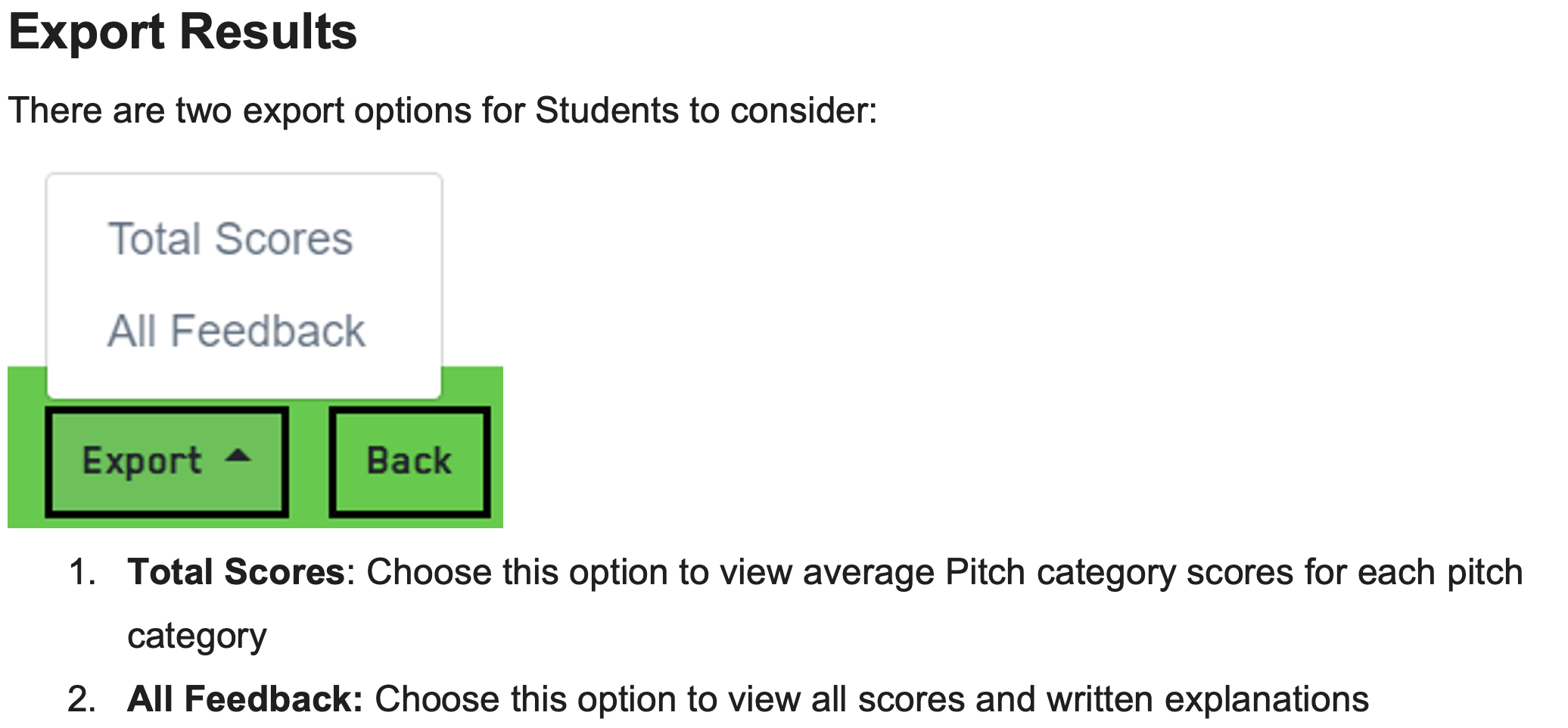
Task: Click blank area between the two menu entries
Action: pos(242,285)
